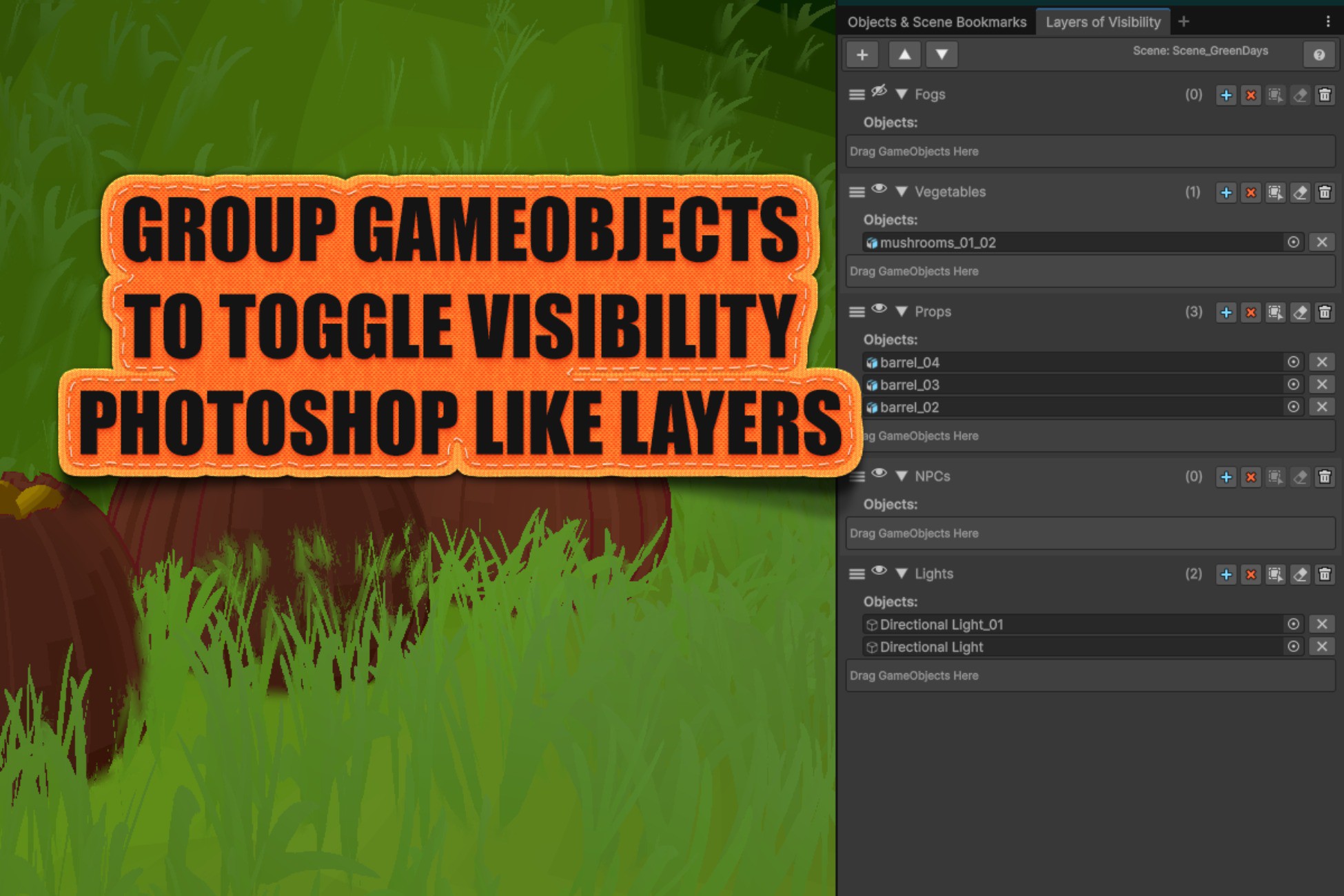1344x896 pixels.
Task: Click the orange X on Lights layer
Action: click(x=1250, y=574)
